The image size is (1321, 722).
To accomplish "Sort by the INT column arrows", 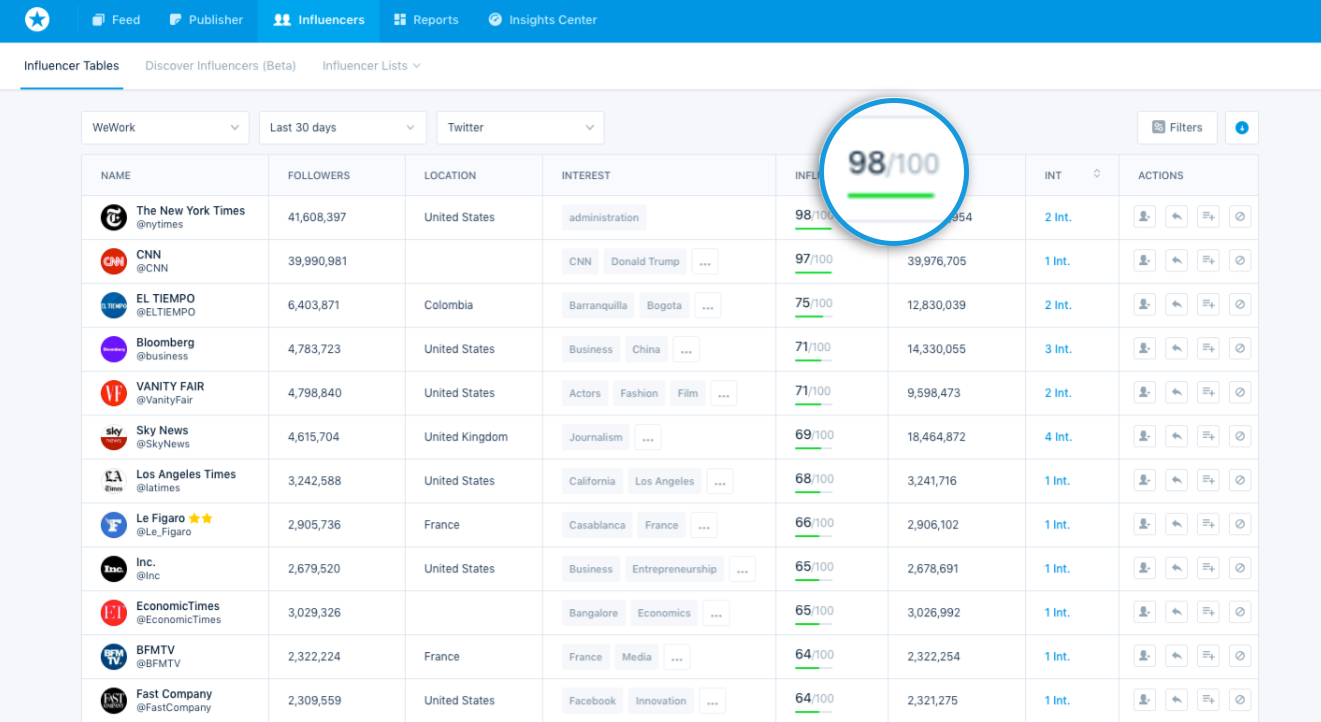I will click(1097, 174).
